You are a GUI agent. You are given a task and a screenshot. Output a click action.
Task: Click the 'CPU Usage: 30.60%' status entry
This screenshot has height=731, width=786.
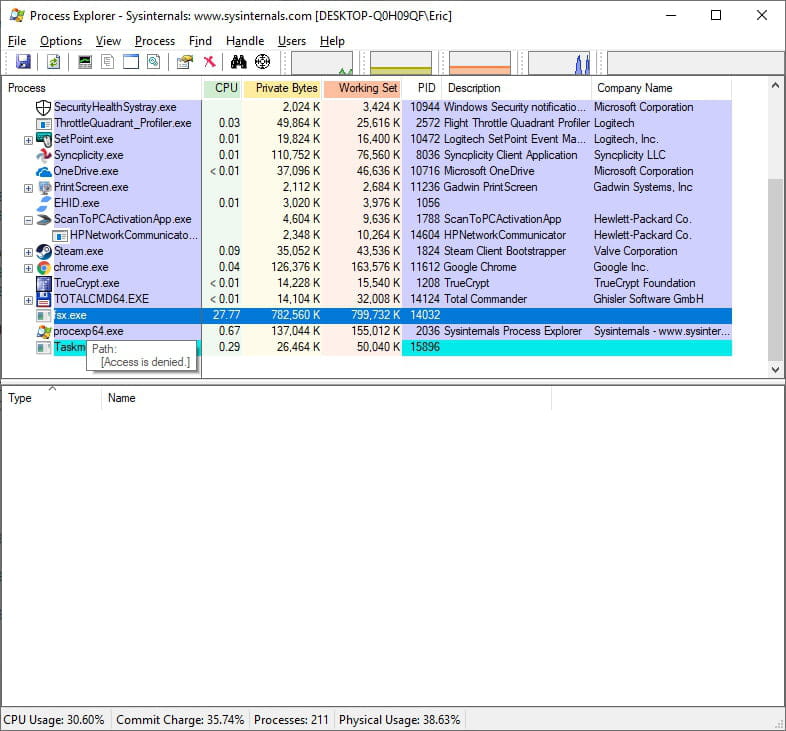coord(54,719)
